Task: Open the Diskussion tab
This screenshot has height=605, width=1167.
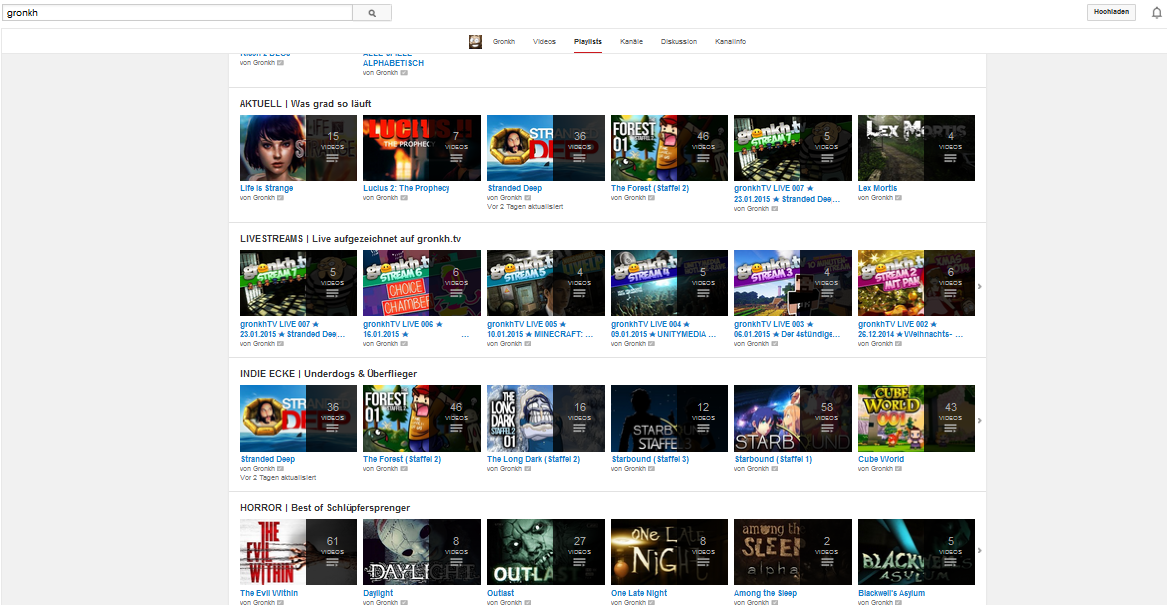Action: coord(679,41)
